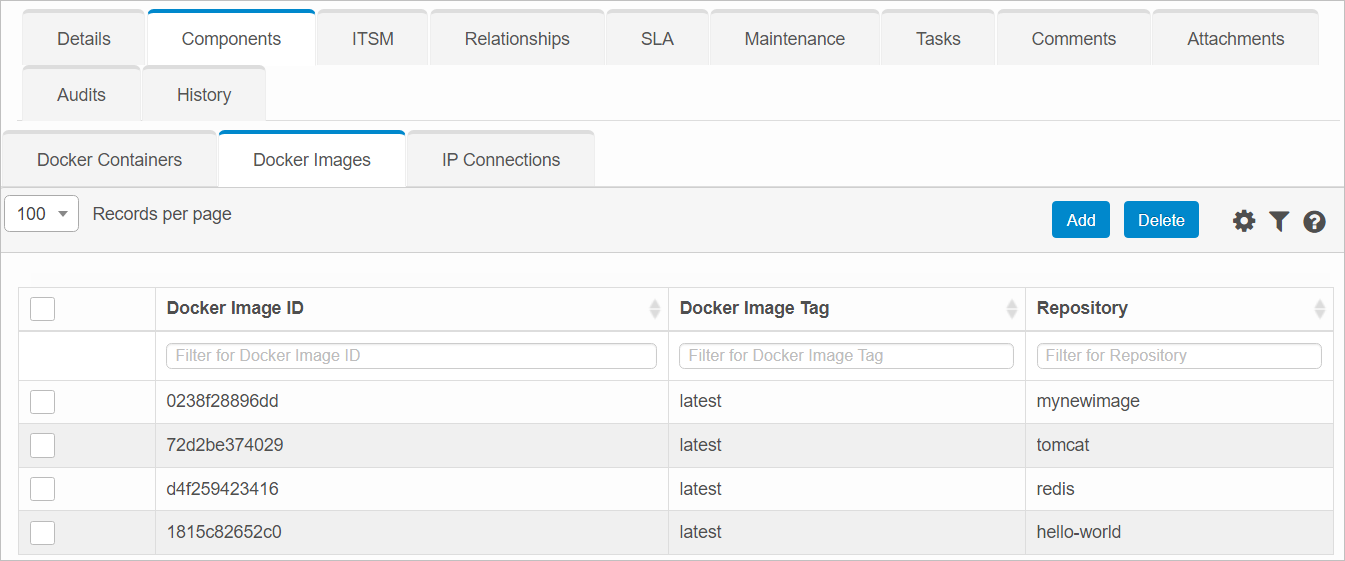Sort by Docker Image Tag column arrows
This screenshot has width=1345, height=561.
[1011, 309]
